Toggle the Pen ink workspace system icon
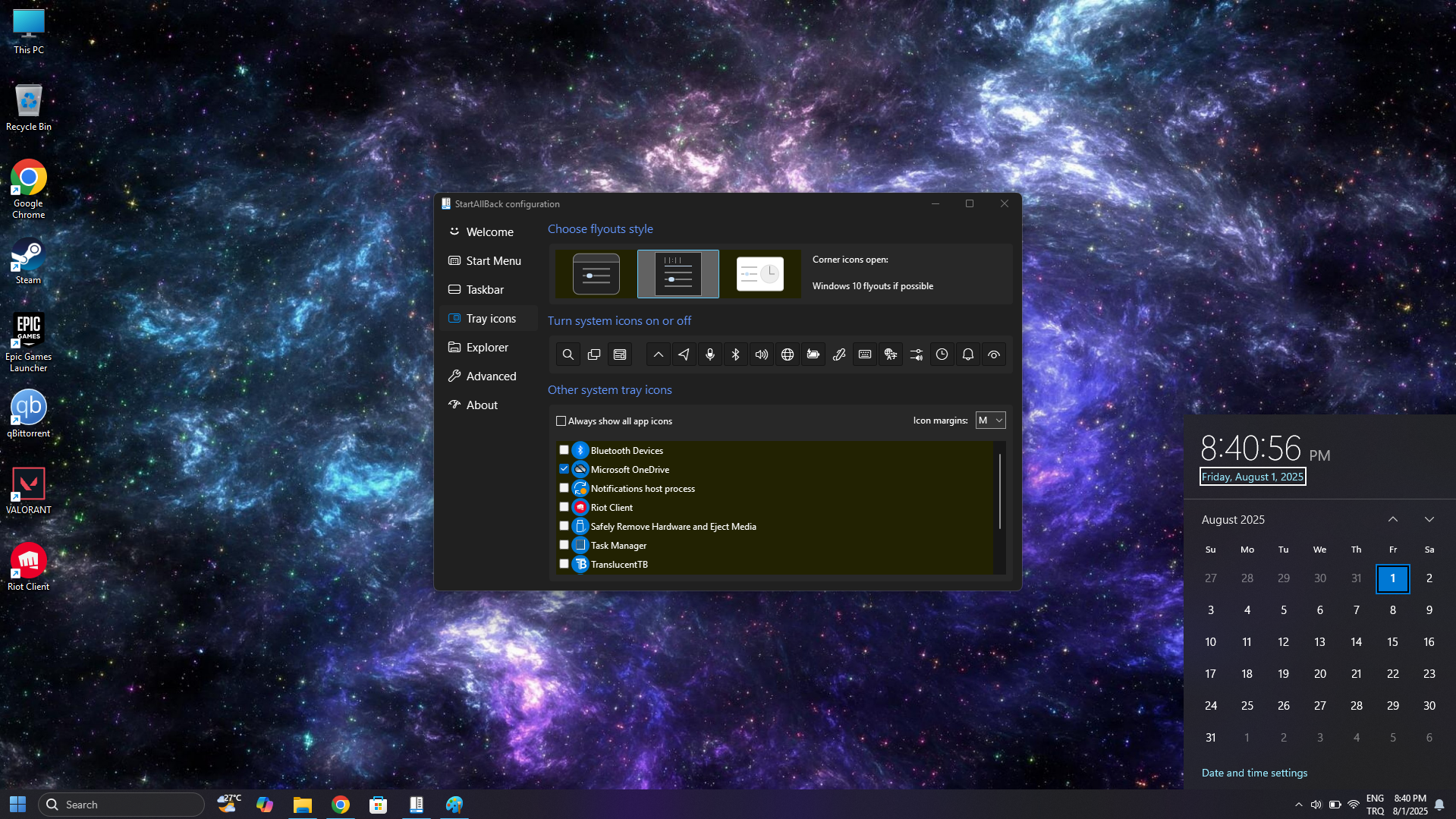Viewport: 1456px width, 819px height. [x=839, y=354]
